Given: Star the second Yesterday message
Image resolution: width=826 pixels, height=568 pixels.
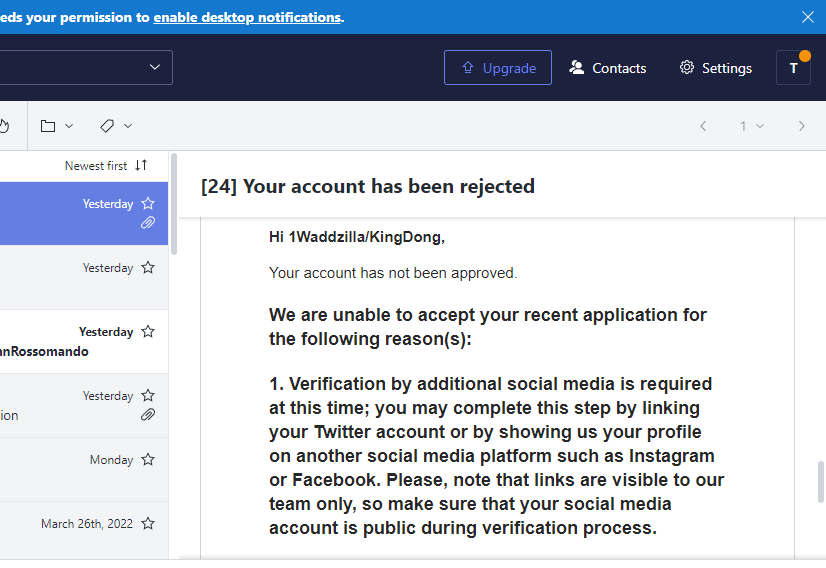Looking at the screenshot, I should click(x=148, y=267).
